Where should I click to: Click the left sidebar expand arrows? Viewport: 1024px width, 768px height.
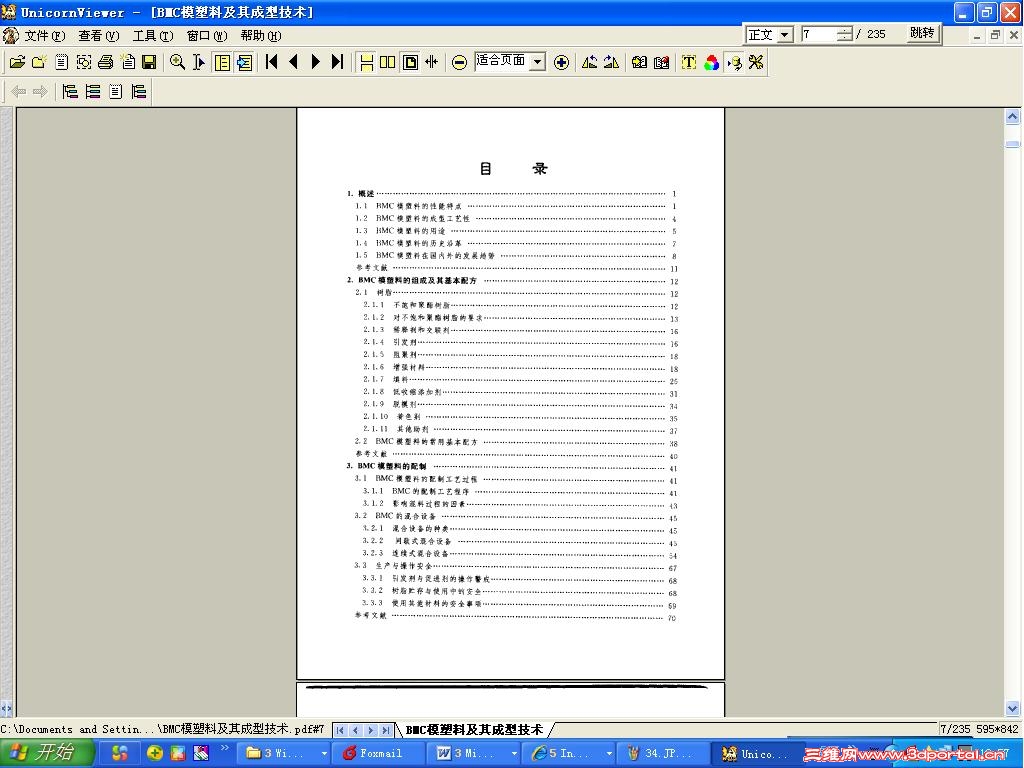[x=6, y=707]
